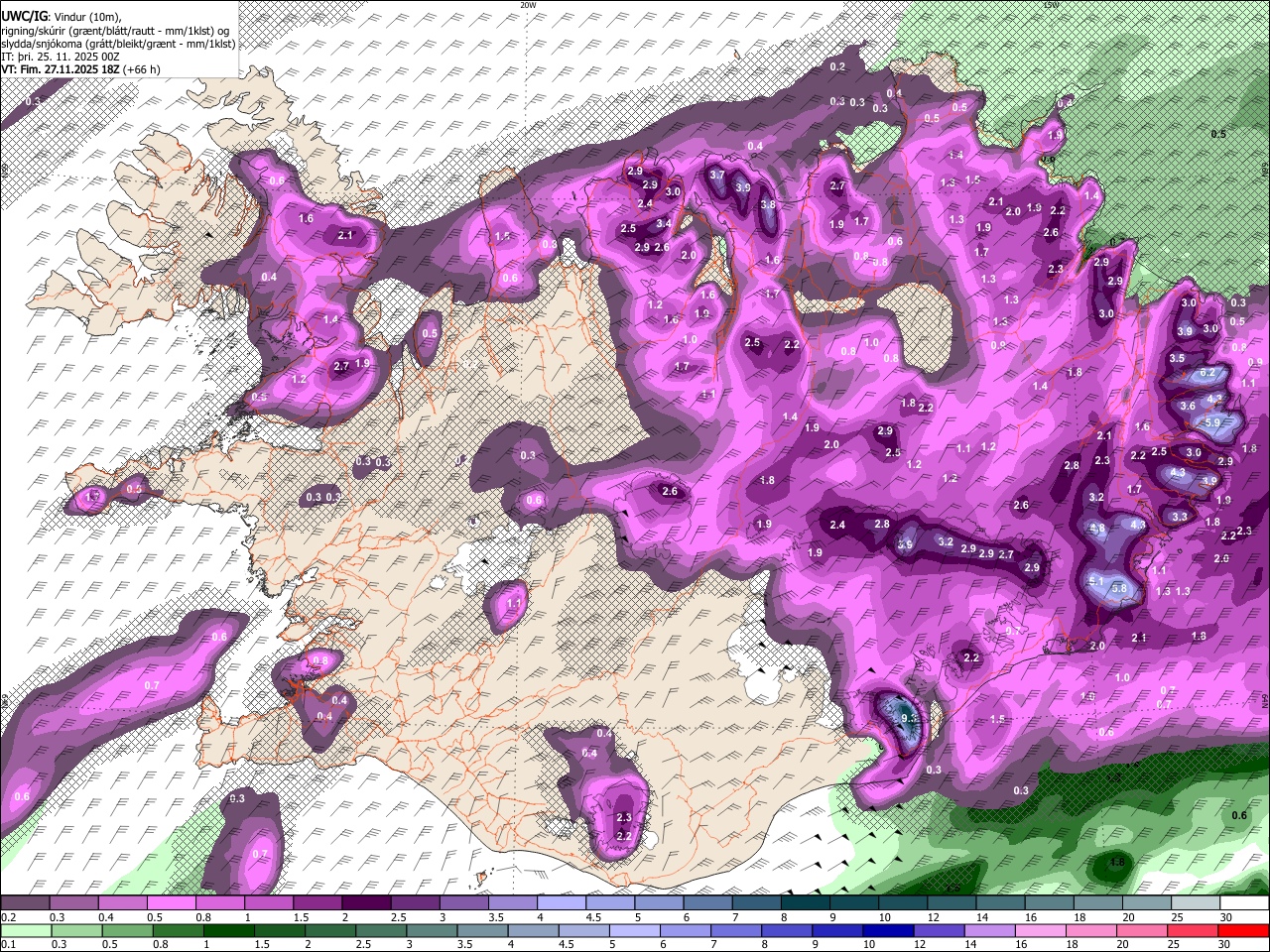Pick the lower legend swatch between 1 and 1.5
Image resolution: width=1270 pixels, height=952 pixels.
[x=227, y=930]
